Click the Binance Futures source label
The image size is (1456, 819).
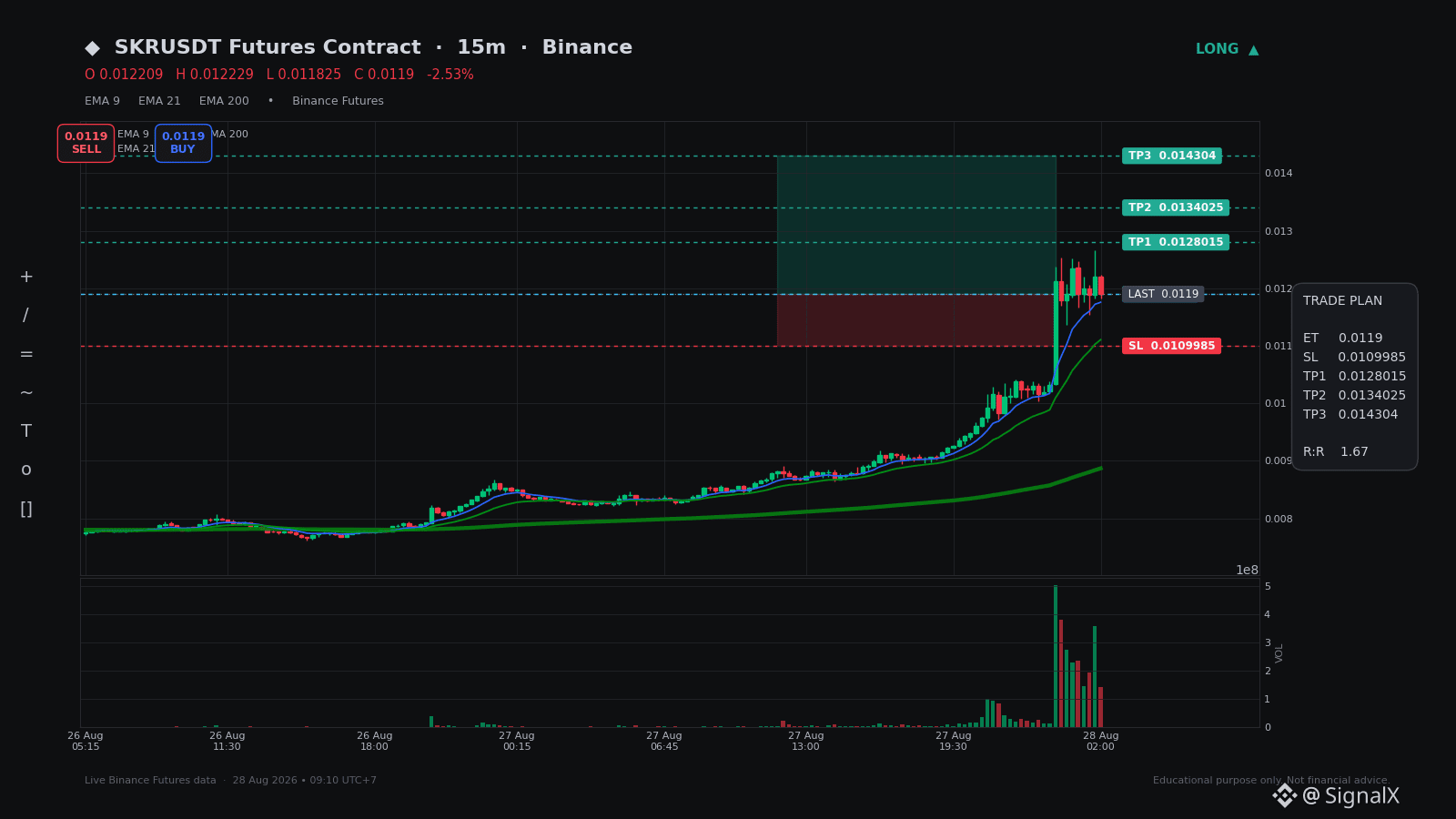coord(338,101)
